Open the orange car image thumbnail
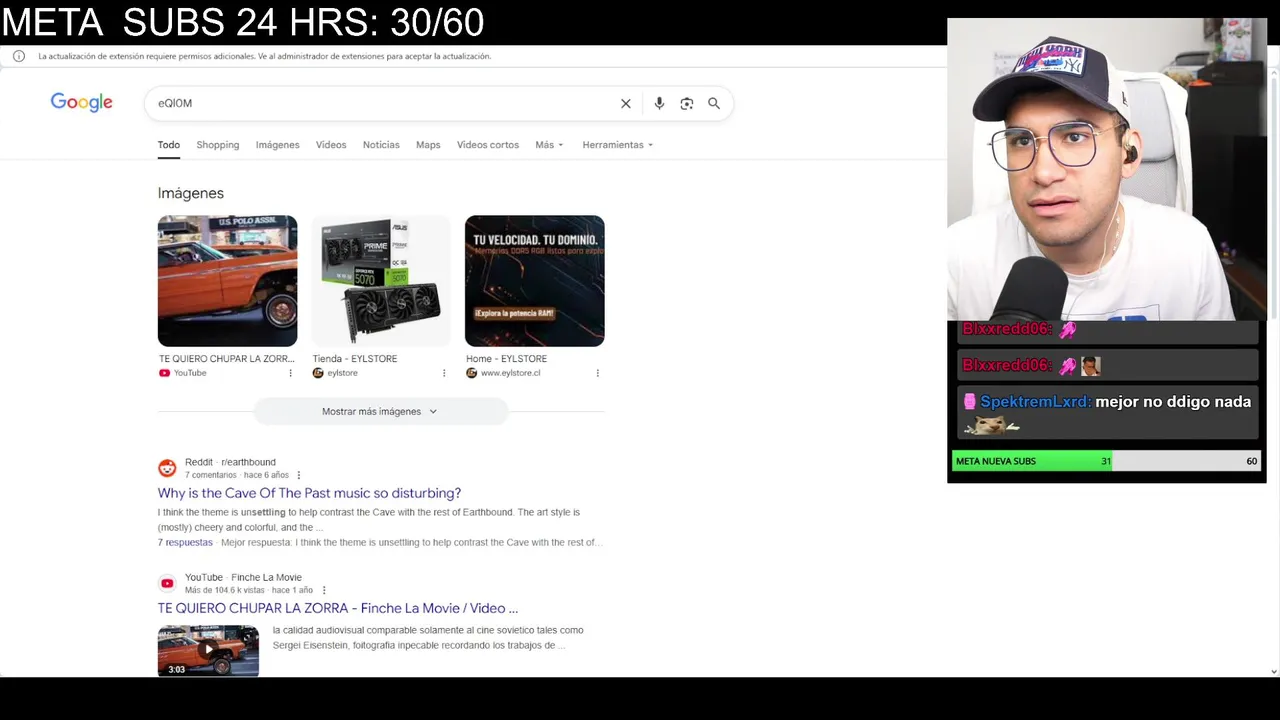The image size is (1280, 720). click(x=227, y=281)
